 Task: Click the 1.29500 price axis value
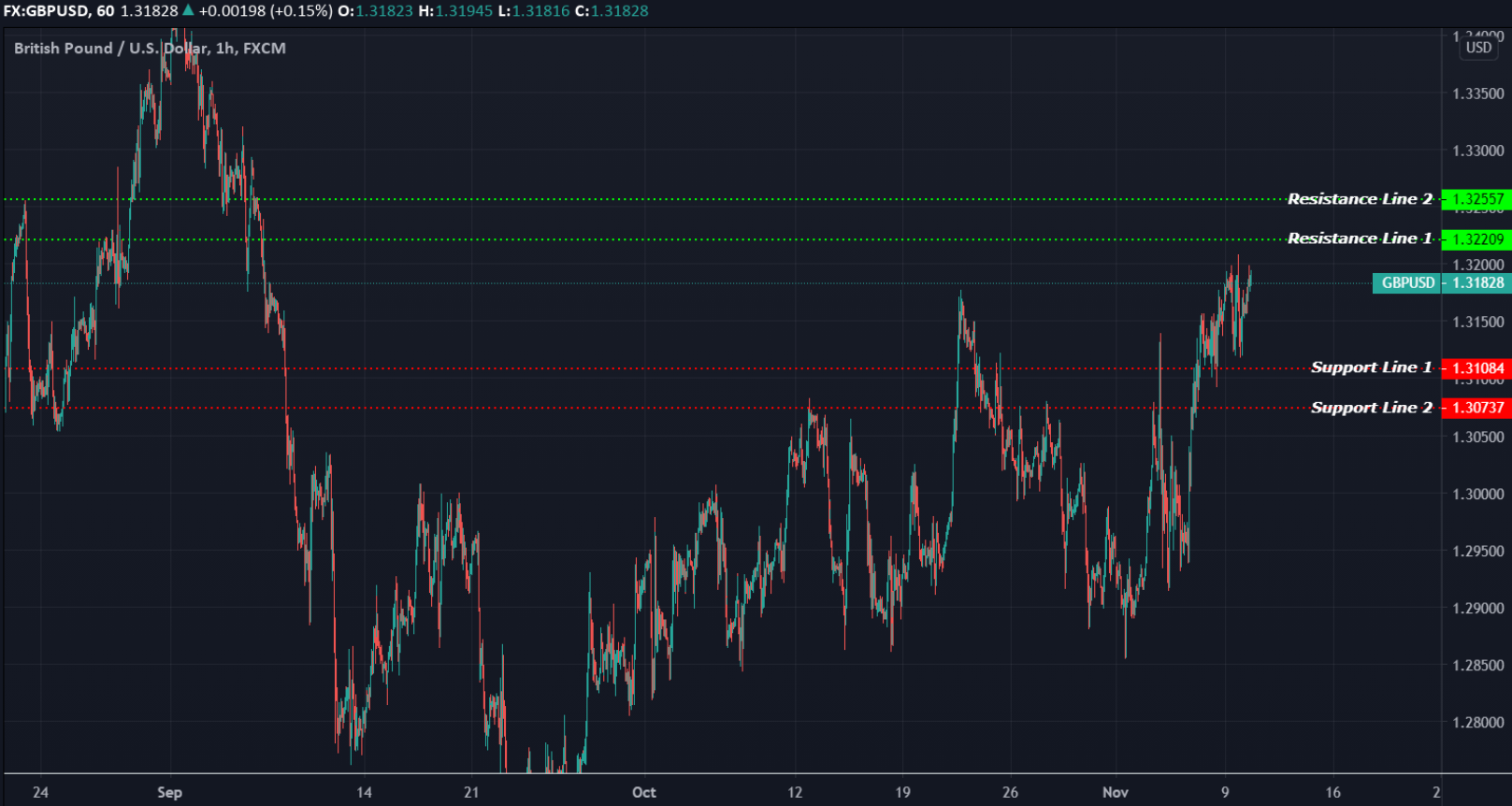1477,552
